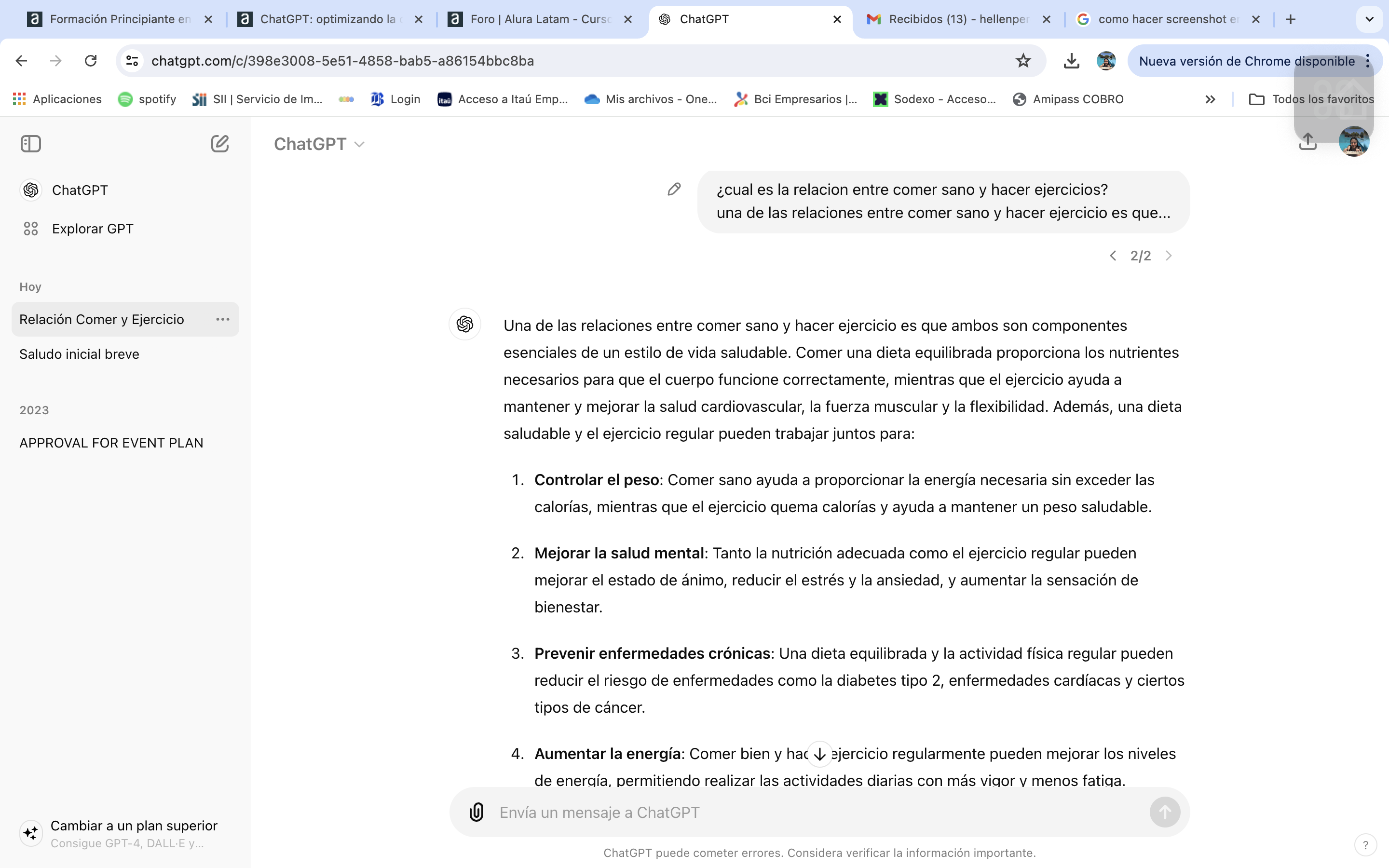
Task: Click the bookmark/save page icon
Action: [1023, 61]
